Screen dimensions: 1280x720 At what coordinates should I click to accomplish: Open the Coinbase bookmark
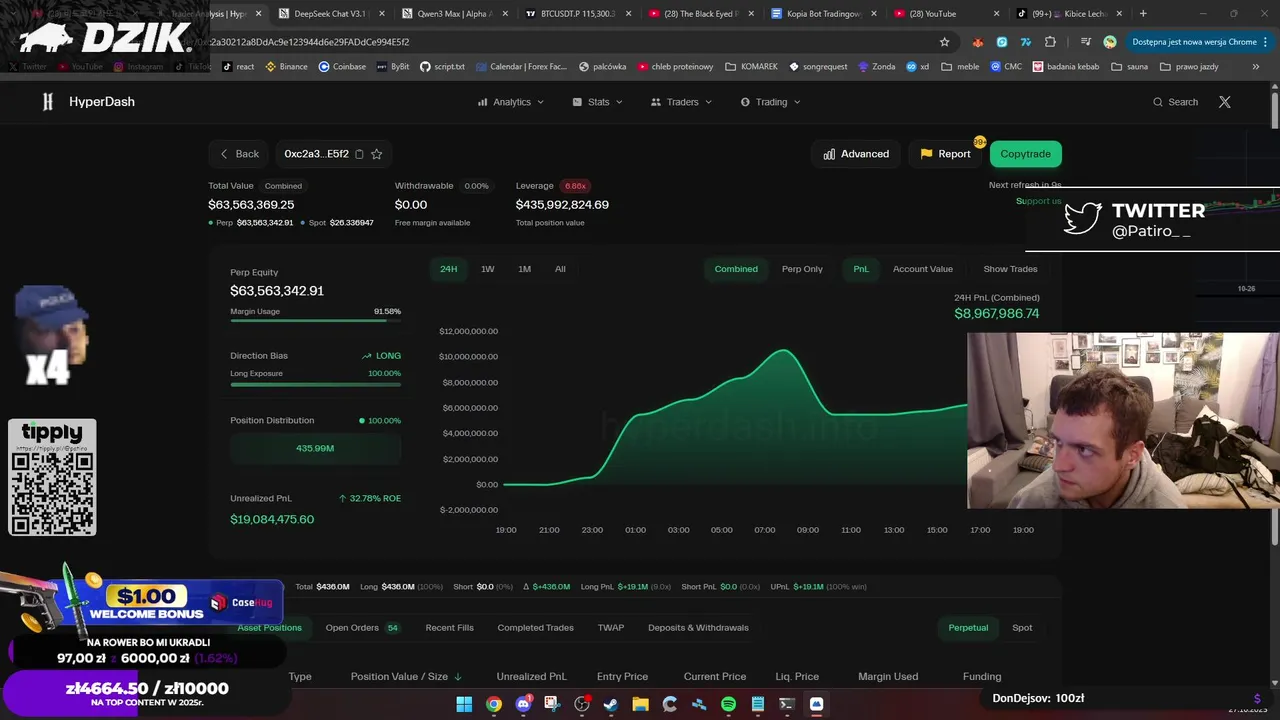point(342,67)
